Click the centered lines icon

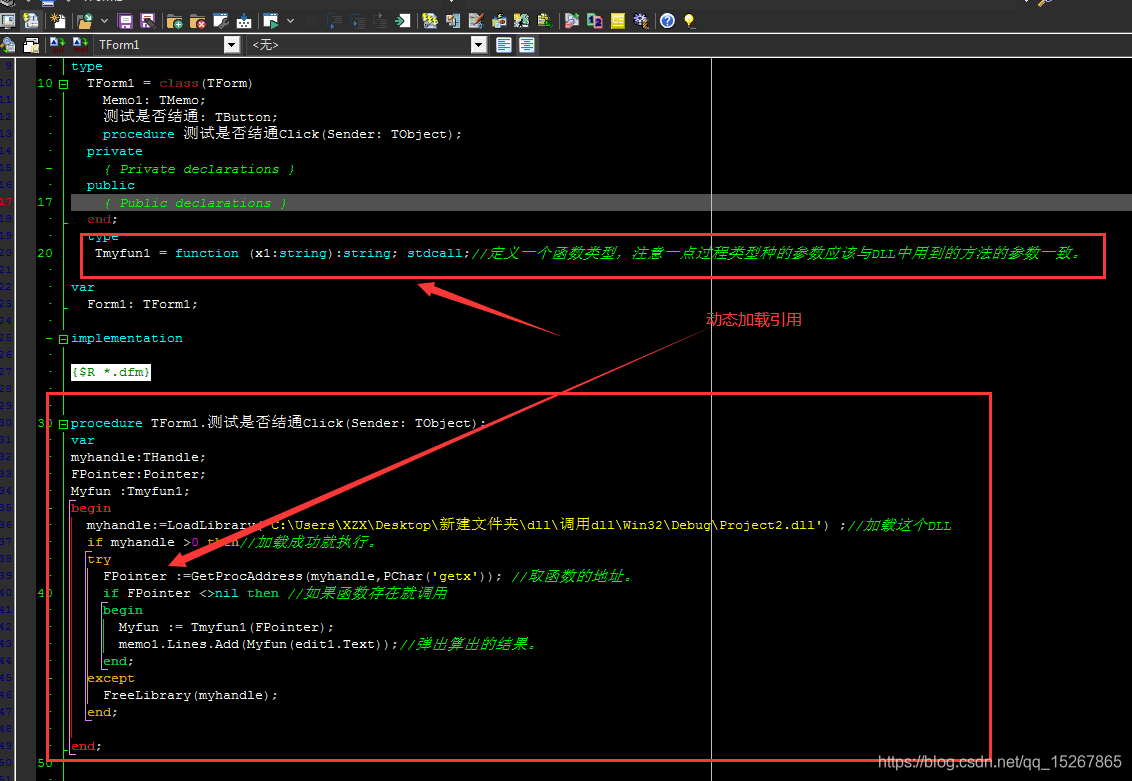click(x=527, y=45)
